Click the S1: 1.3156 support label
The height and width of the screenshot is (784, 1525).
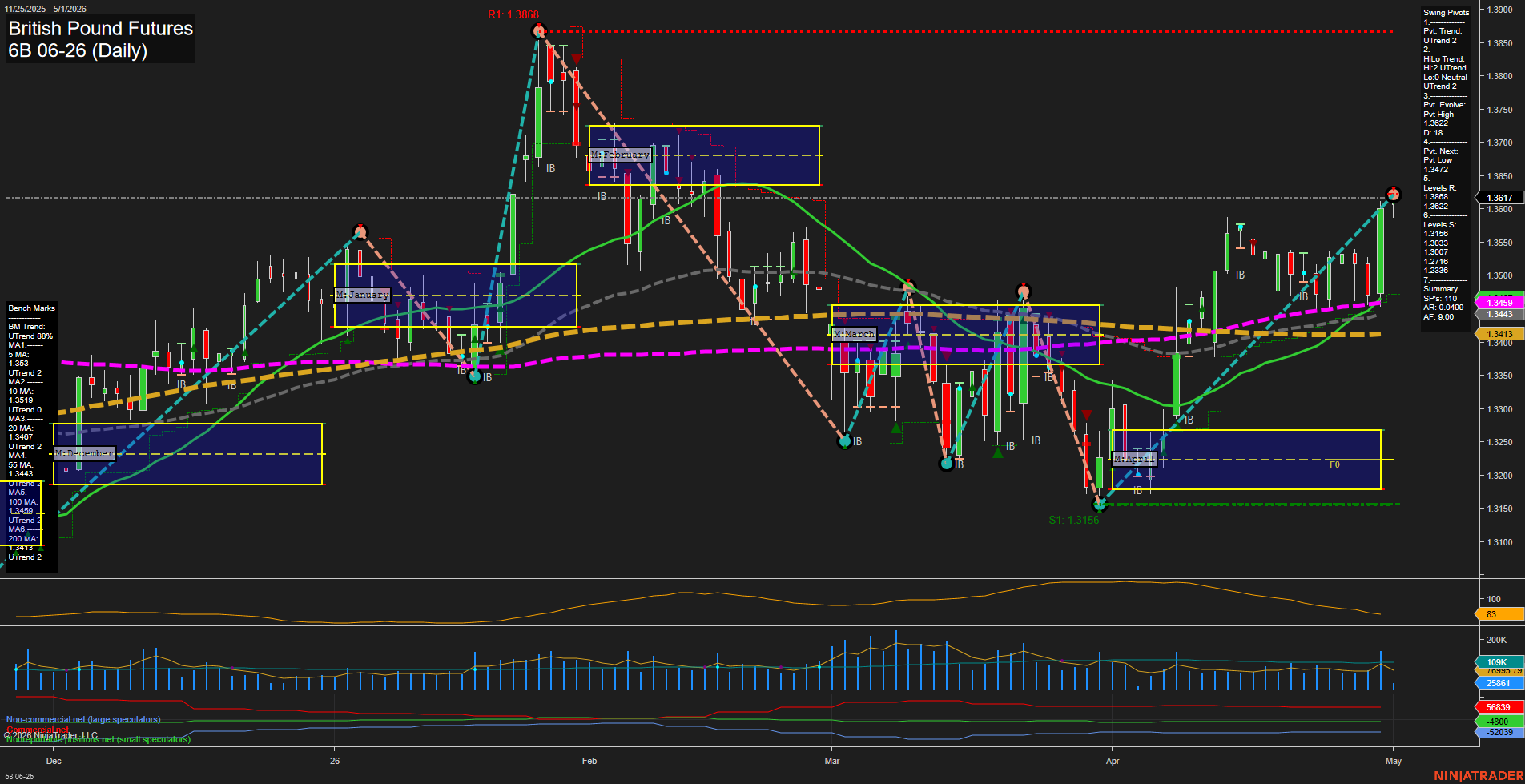1074,520
